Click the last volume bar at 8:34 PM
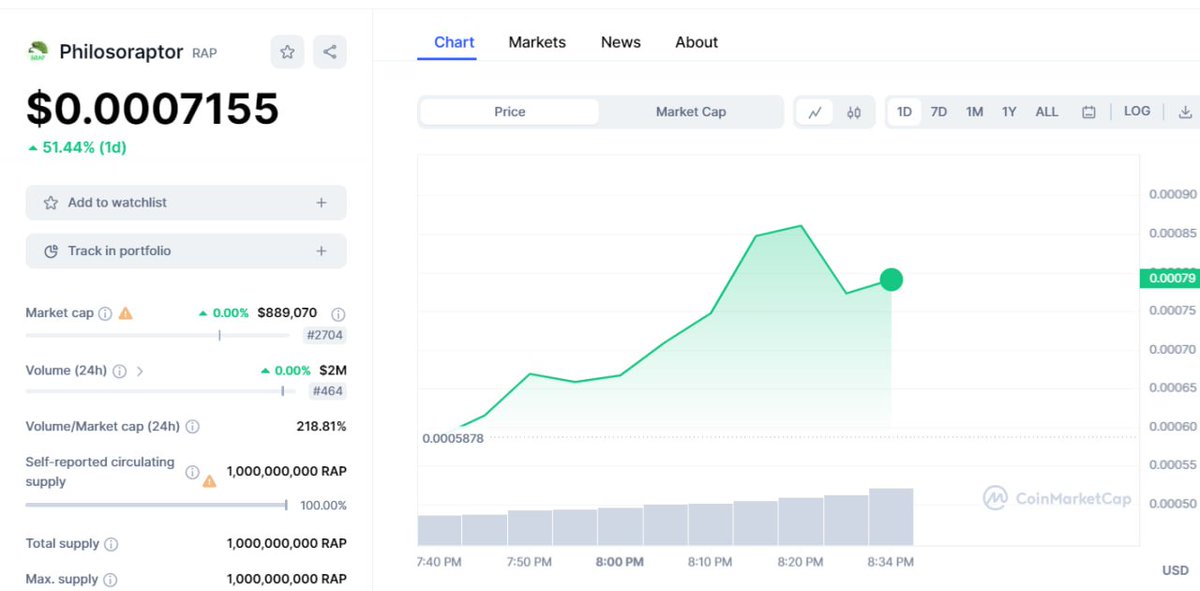The width and height of the screenshot is (1200, 591). (x=891, y=516)
